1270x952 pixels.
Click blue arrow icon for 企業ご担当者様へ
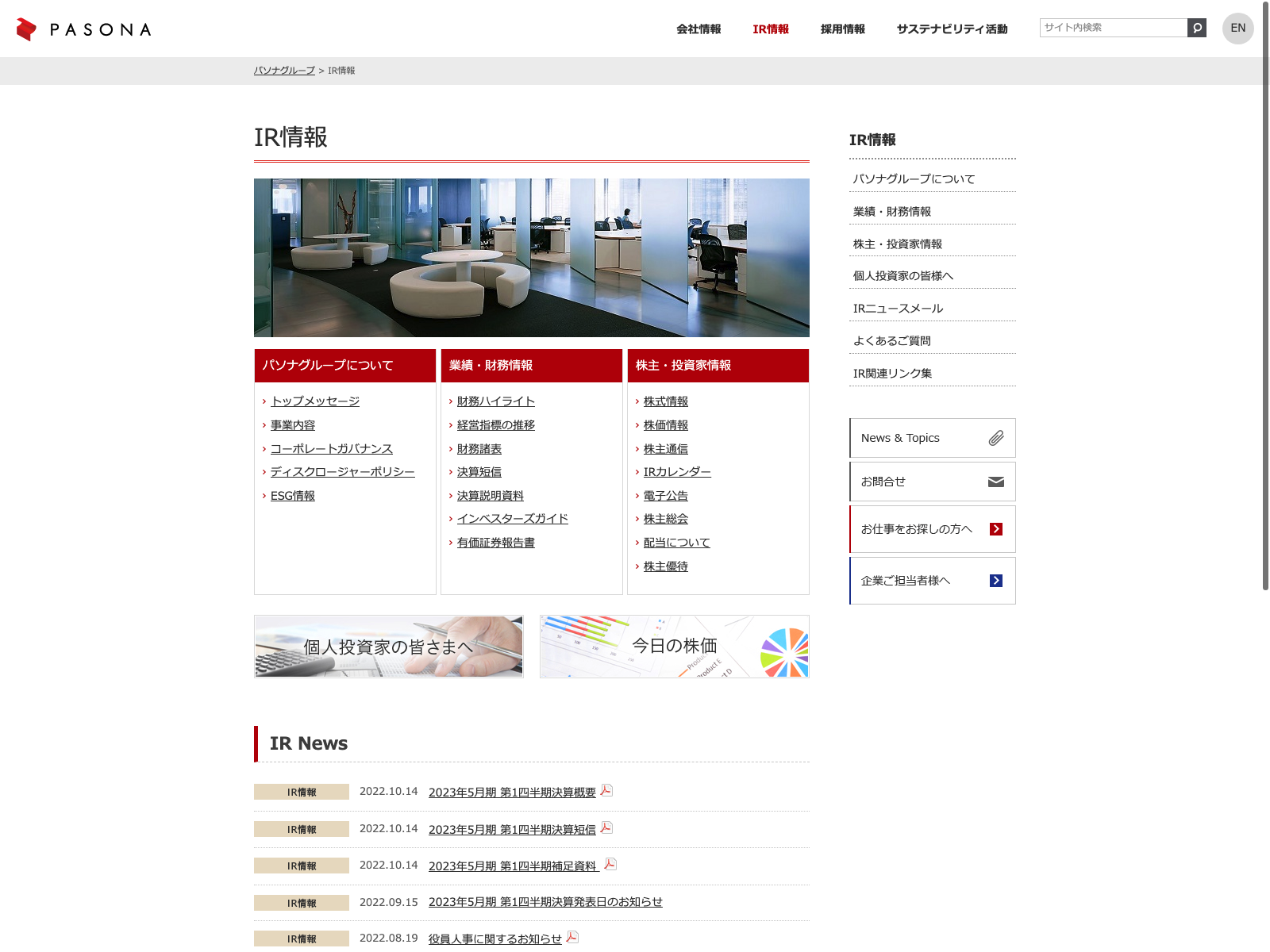(996, 581)
